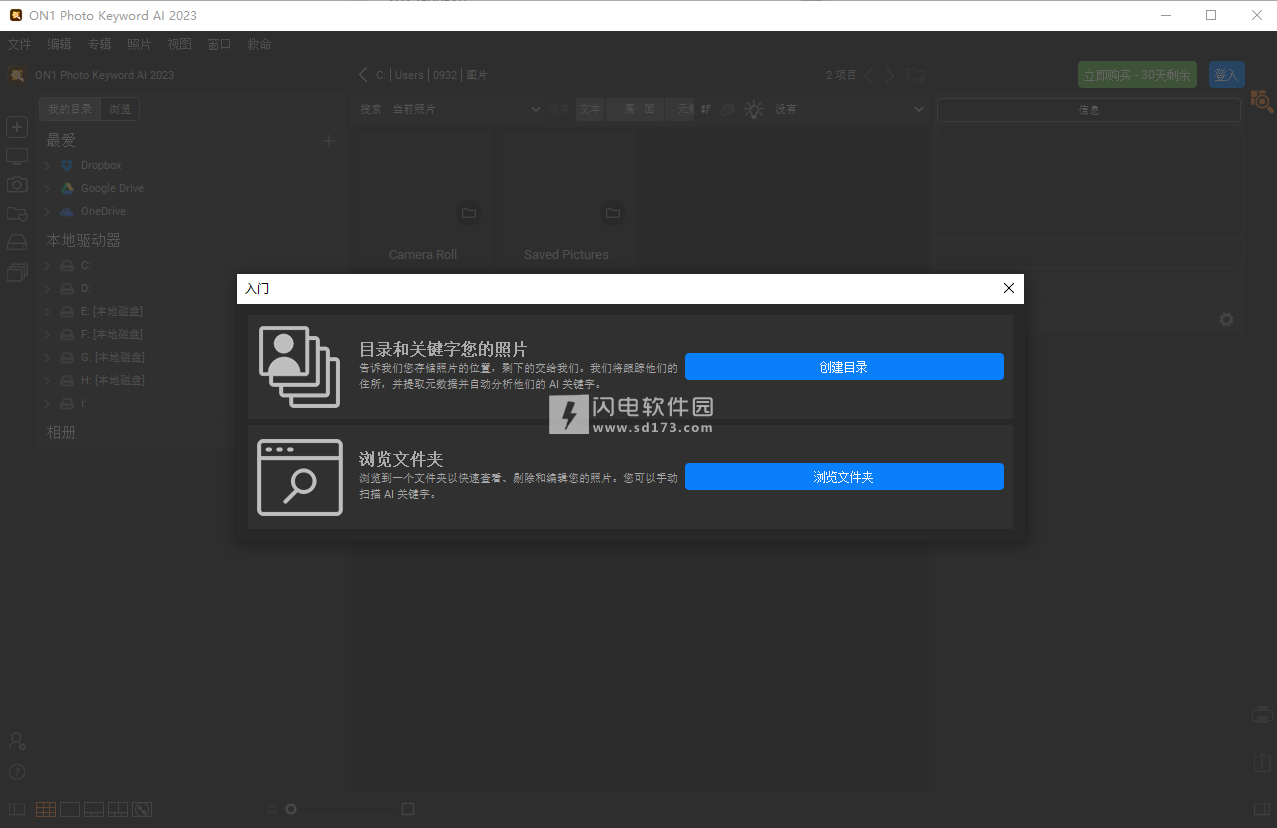The height and width of the screenshot is (828, 1277).
Task: Toggle the 文本 search filter
Action: pos(590,109)
